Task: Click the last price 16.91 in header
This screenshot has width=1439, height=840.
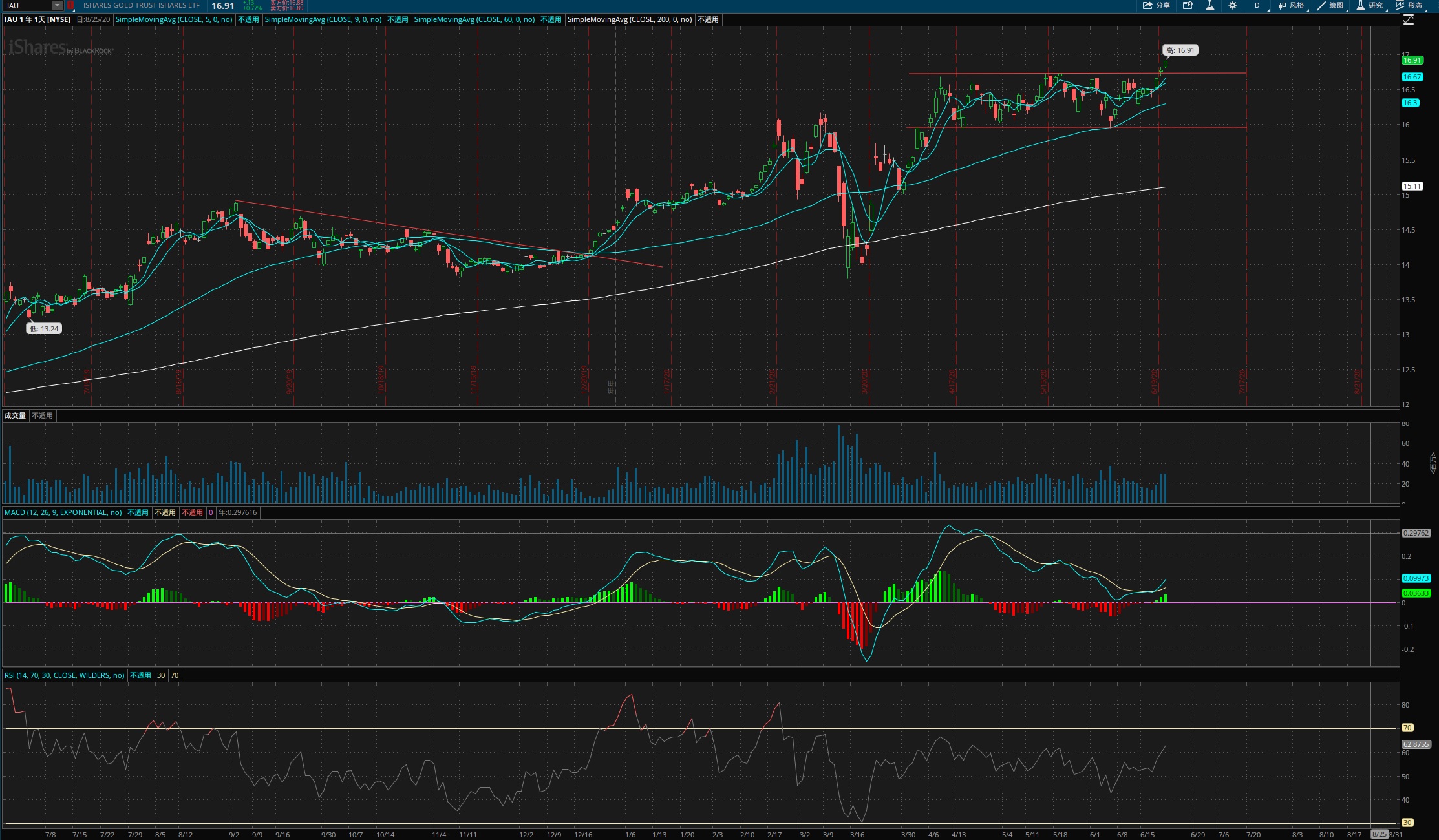Action: click(222, 6)
